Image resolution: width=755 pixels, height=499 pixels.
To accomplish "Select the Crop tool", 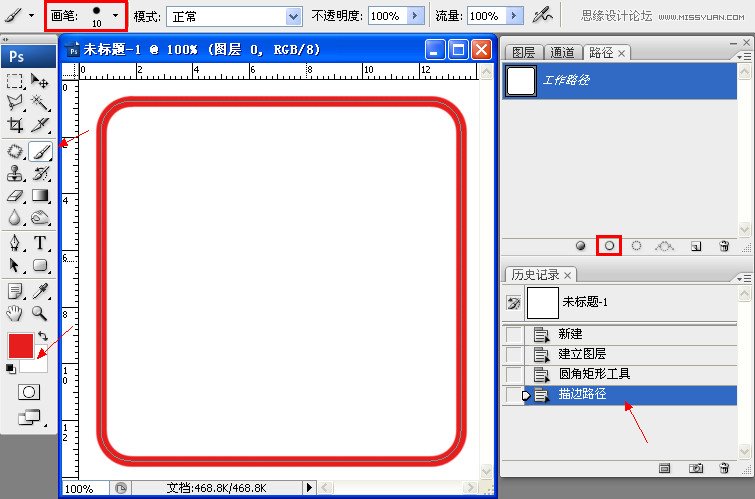I will point(15,124).
